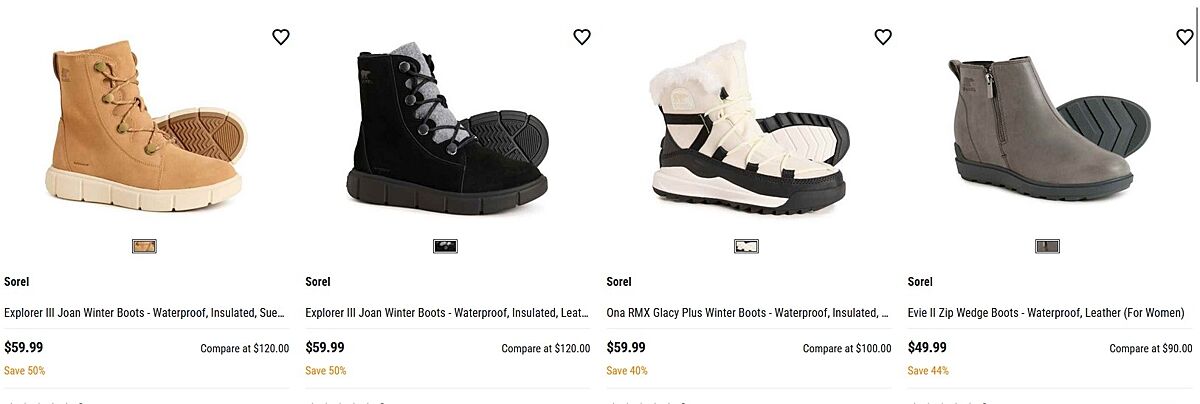Image resolution: width=1200 pixels, height=404 pixels.
Task: Save Ona RMX Glacy Plus boot to favorites
Action: click(883, 37)
